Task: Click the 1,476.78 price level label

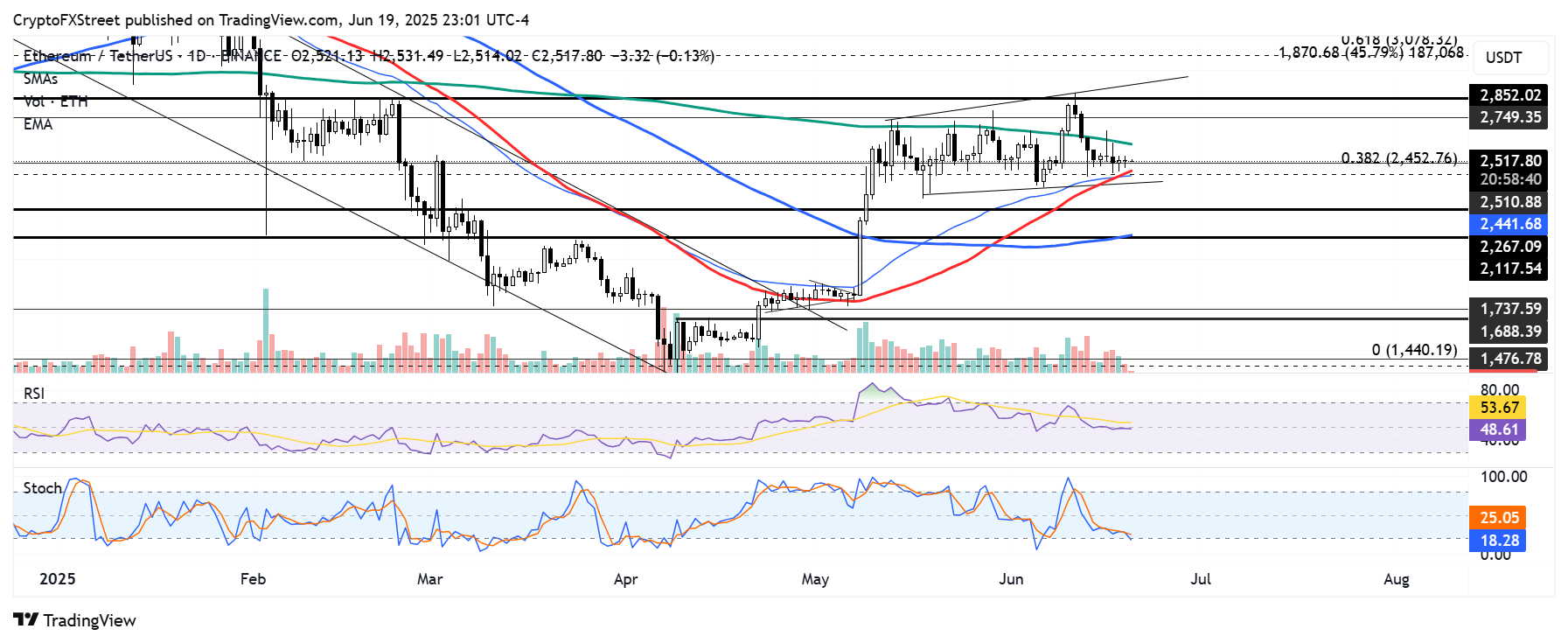Action: (x=1509, y=359)
